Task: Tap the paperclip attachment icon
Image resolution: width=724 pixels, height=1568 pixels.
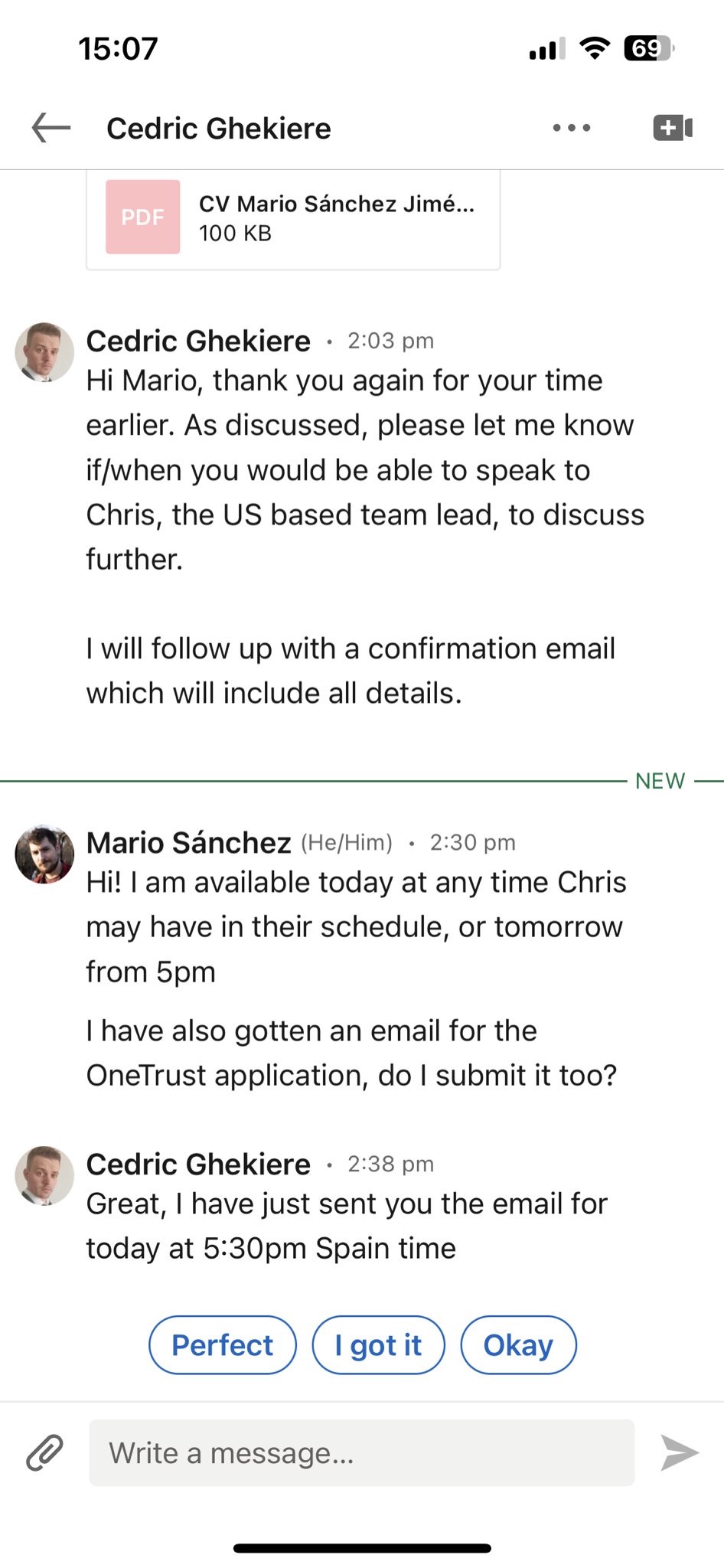Action: coord(44,1452)
